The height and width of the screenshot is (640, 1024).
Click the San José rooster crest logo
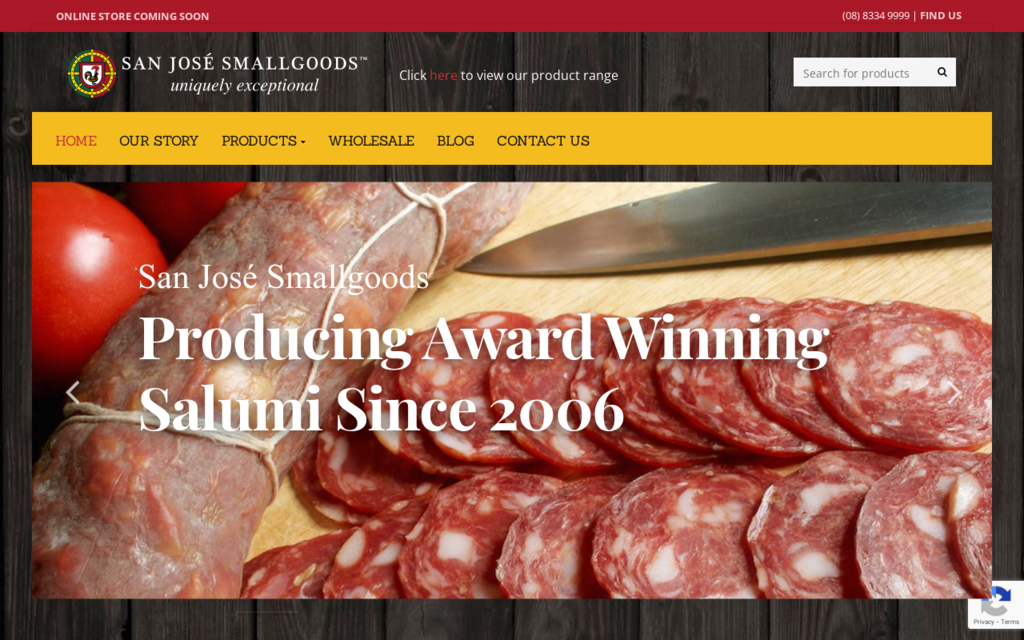[x=92, y=73]
